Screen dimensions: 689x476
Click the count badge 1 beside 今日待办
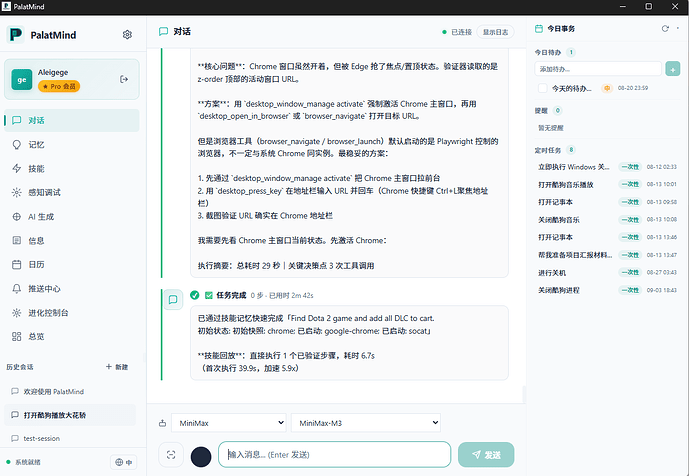tap(571, 52)
